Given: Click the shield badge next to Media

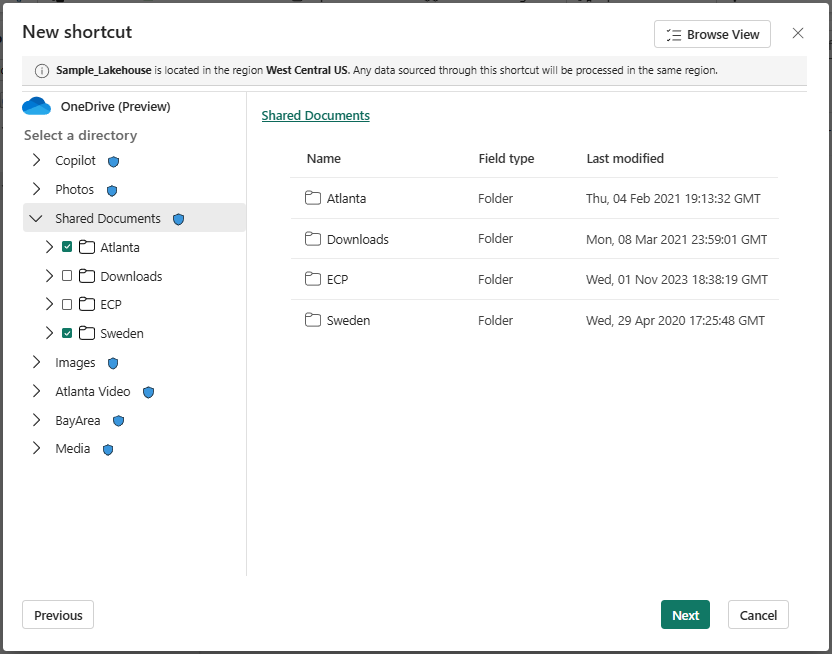Looking at the screenshot, I should tap(107, 448).
